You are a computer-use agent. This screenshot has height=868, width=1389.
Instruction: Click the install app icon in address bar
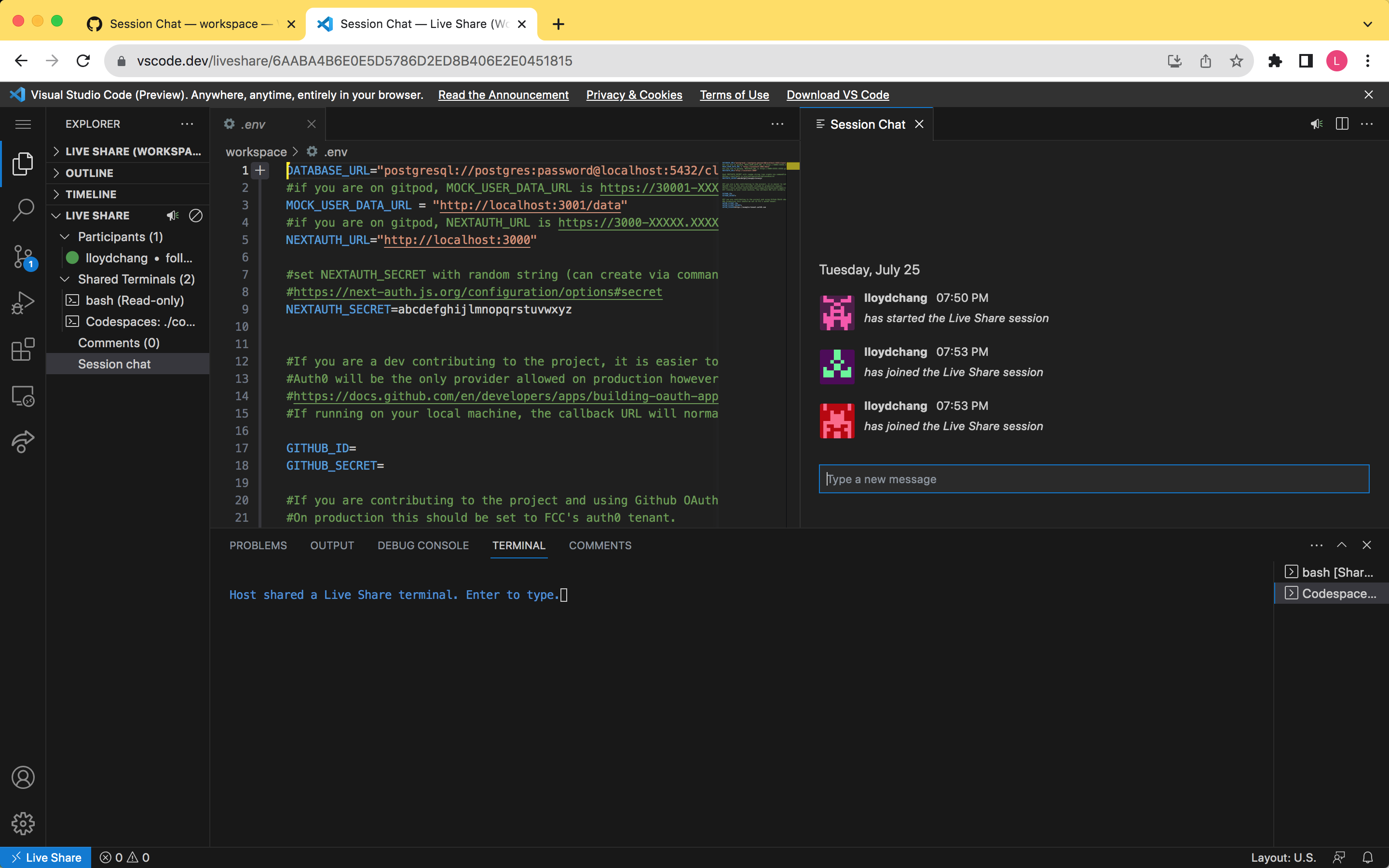pyautogui.click(x=1175, y=61)
